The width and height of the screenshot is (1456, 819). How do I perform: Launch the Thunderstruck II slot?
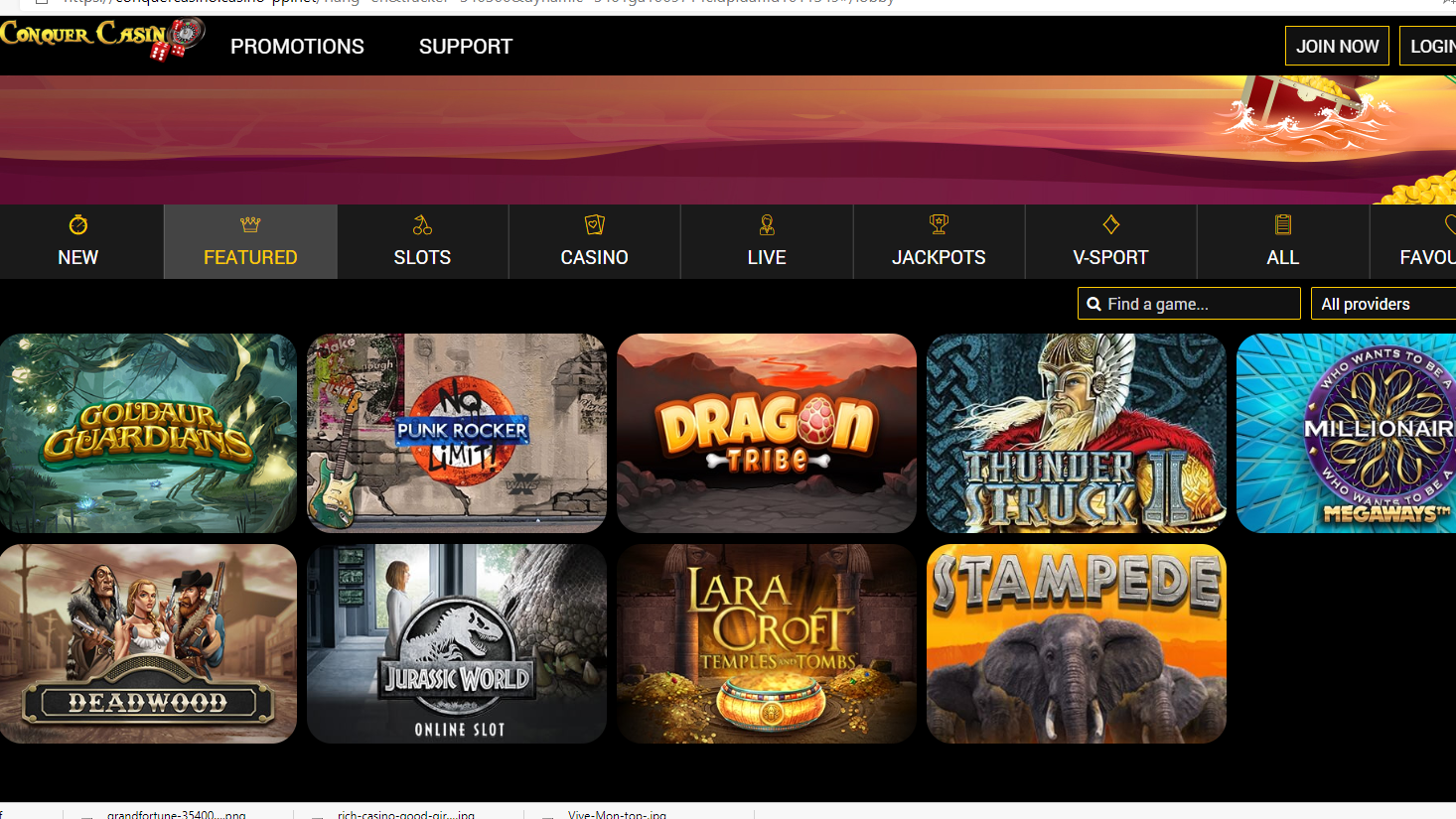(1077, 433)
